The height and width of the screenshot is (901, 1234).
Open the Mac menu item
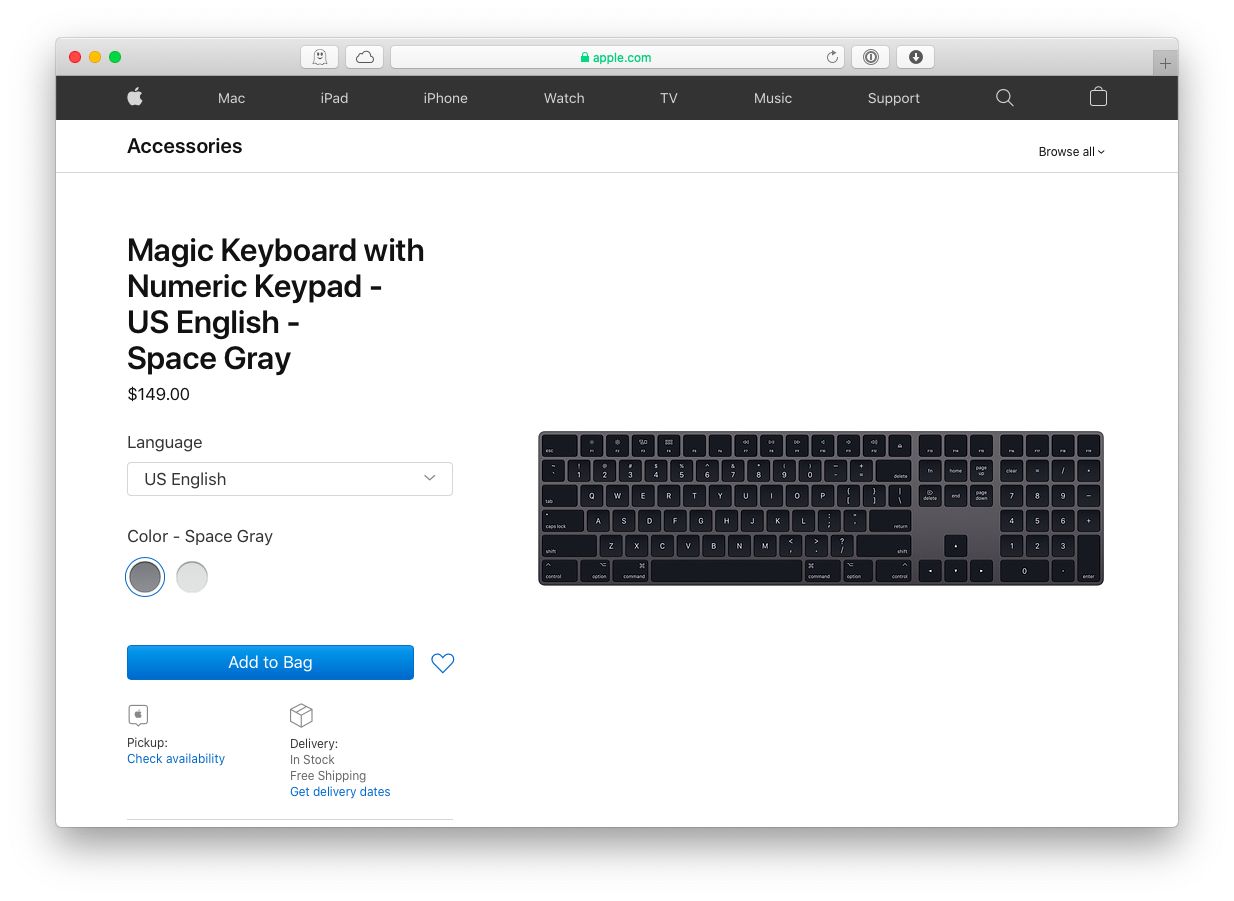[231, 97]
